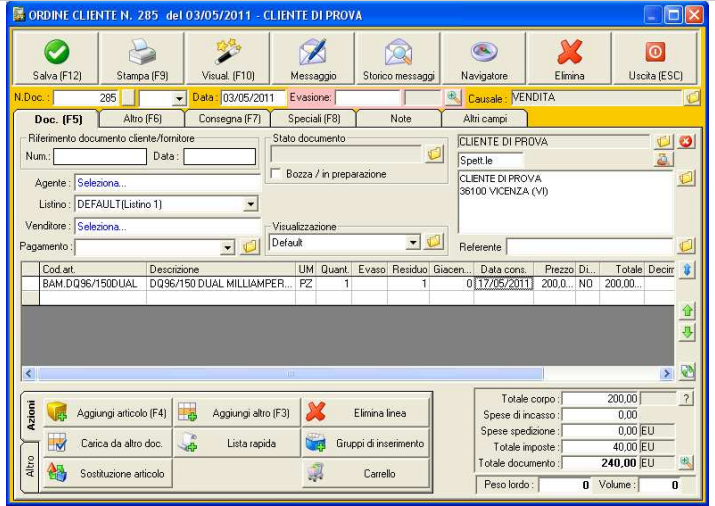This screenshot has width=715, height=506.
Task: Select cell BAM.DQ96/150DUAL in grid
Action: pyautogui.click(x=93, y=284)
